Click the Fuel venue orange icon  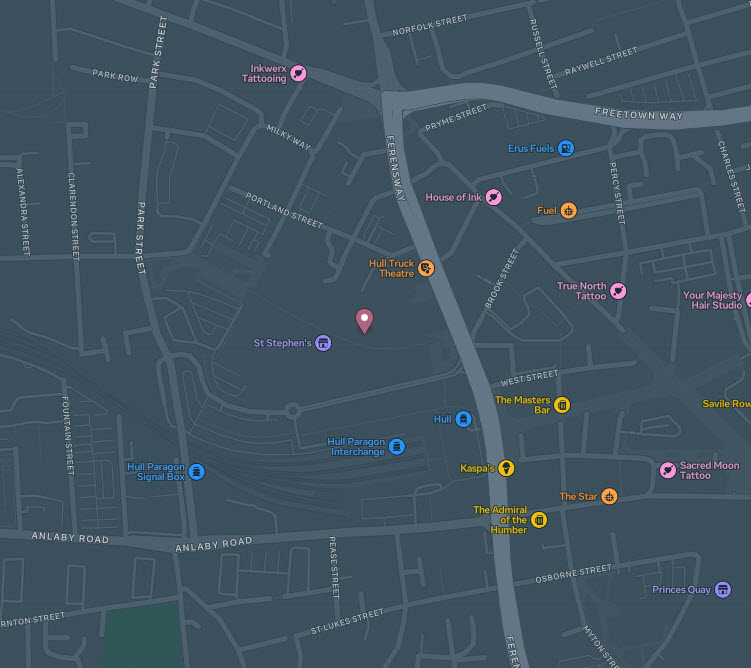569,210
